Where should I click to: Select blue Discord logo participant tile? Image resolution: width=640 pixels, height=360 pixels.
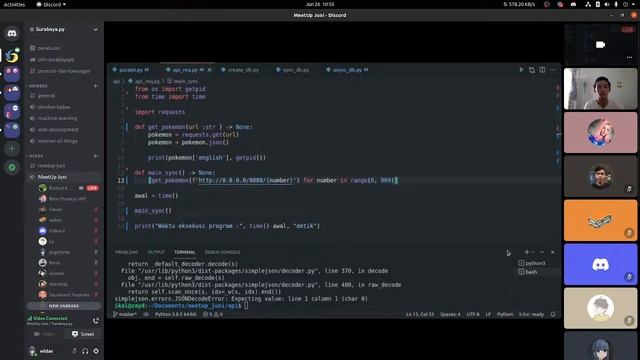point(600,264)
